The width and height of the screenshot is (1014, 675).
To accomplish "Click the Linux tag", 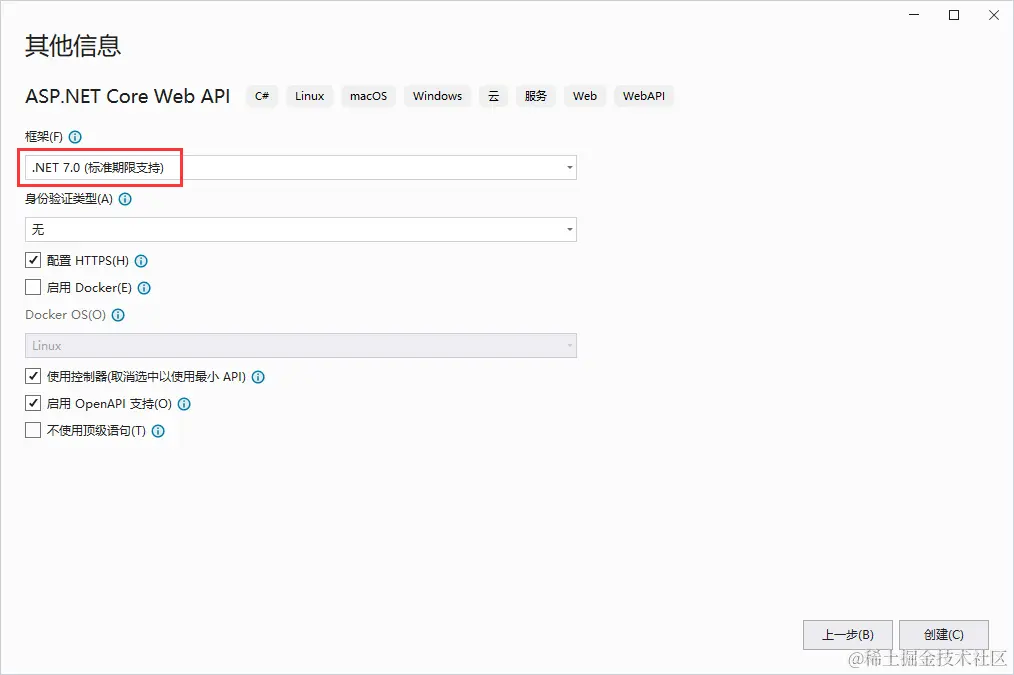I will point(310,96).
